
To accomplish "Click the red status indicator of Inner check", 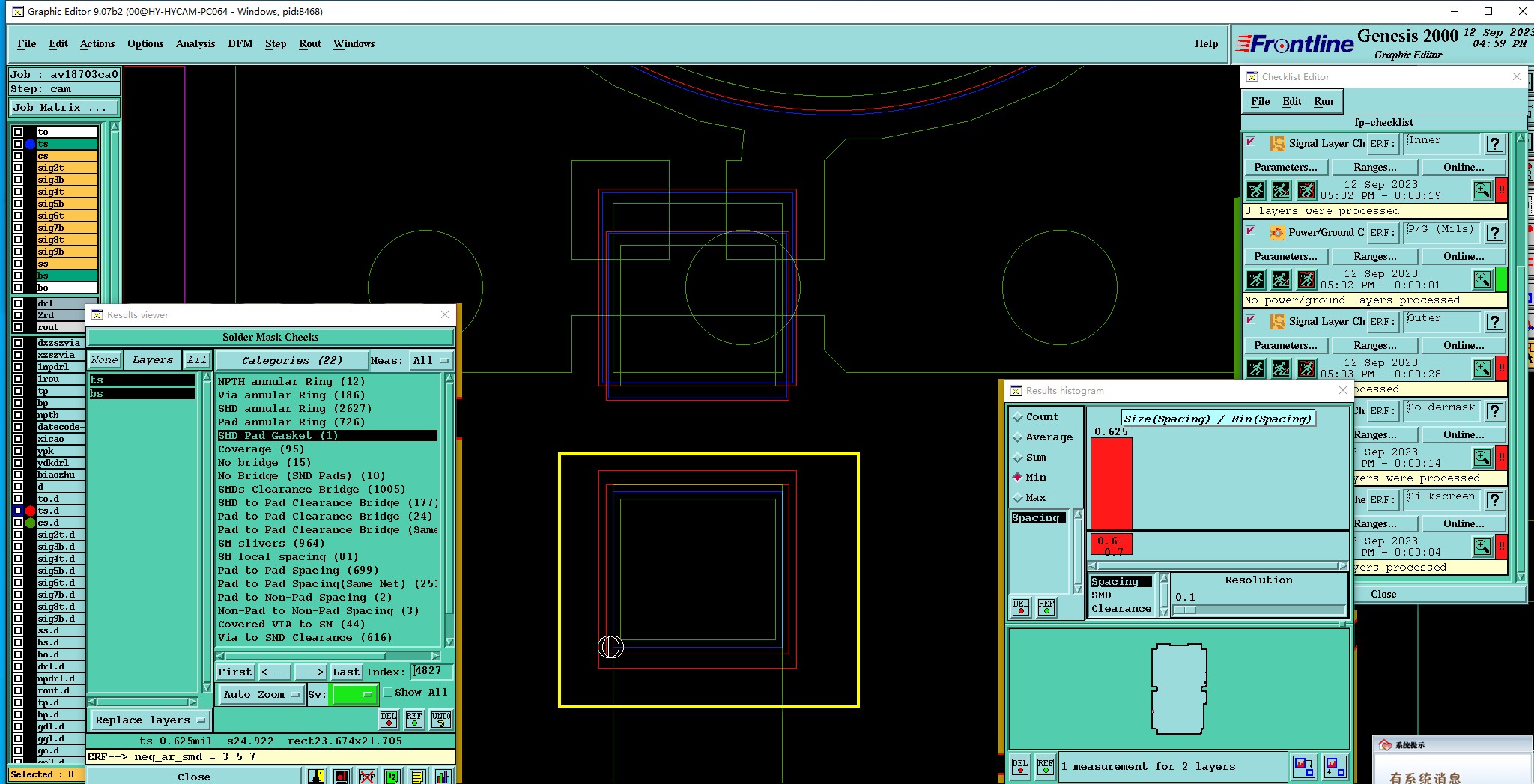I will pos(1501,190).
